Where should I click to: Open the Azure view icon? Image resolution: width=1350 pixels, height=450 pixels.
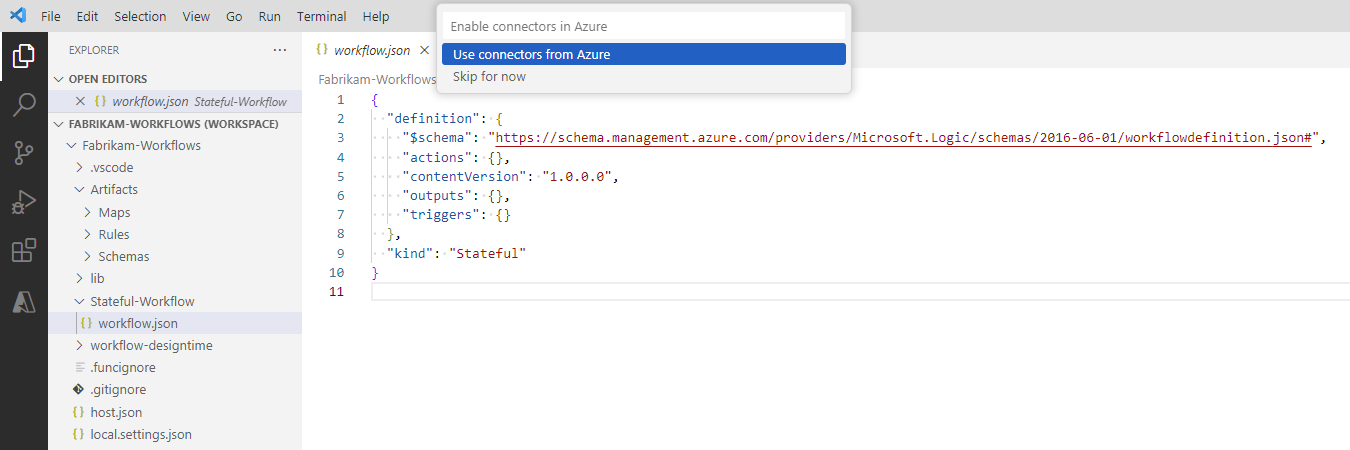click(23, 302)
